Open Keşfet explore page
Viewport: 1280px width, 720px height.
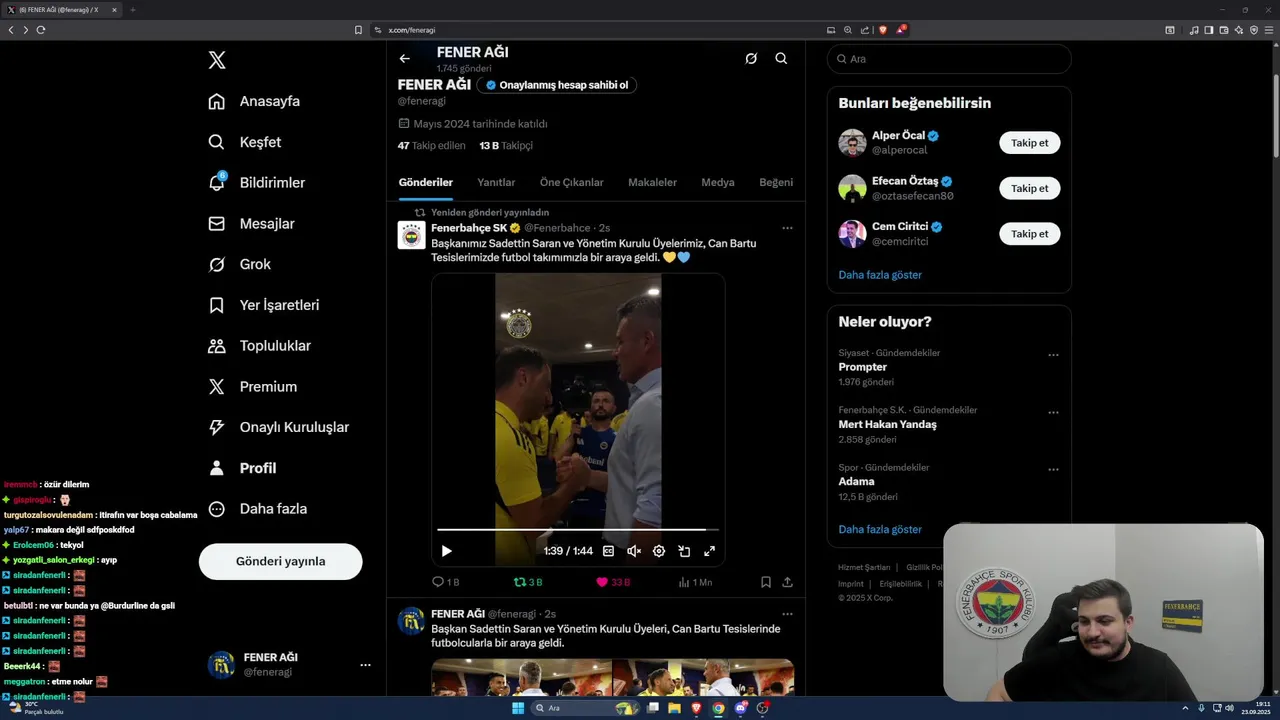tap(245, 142)
